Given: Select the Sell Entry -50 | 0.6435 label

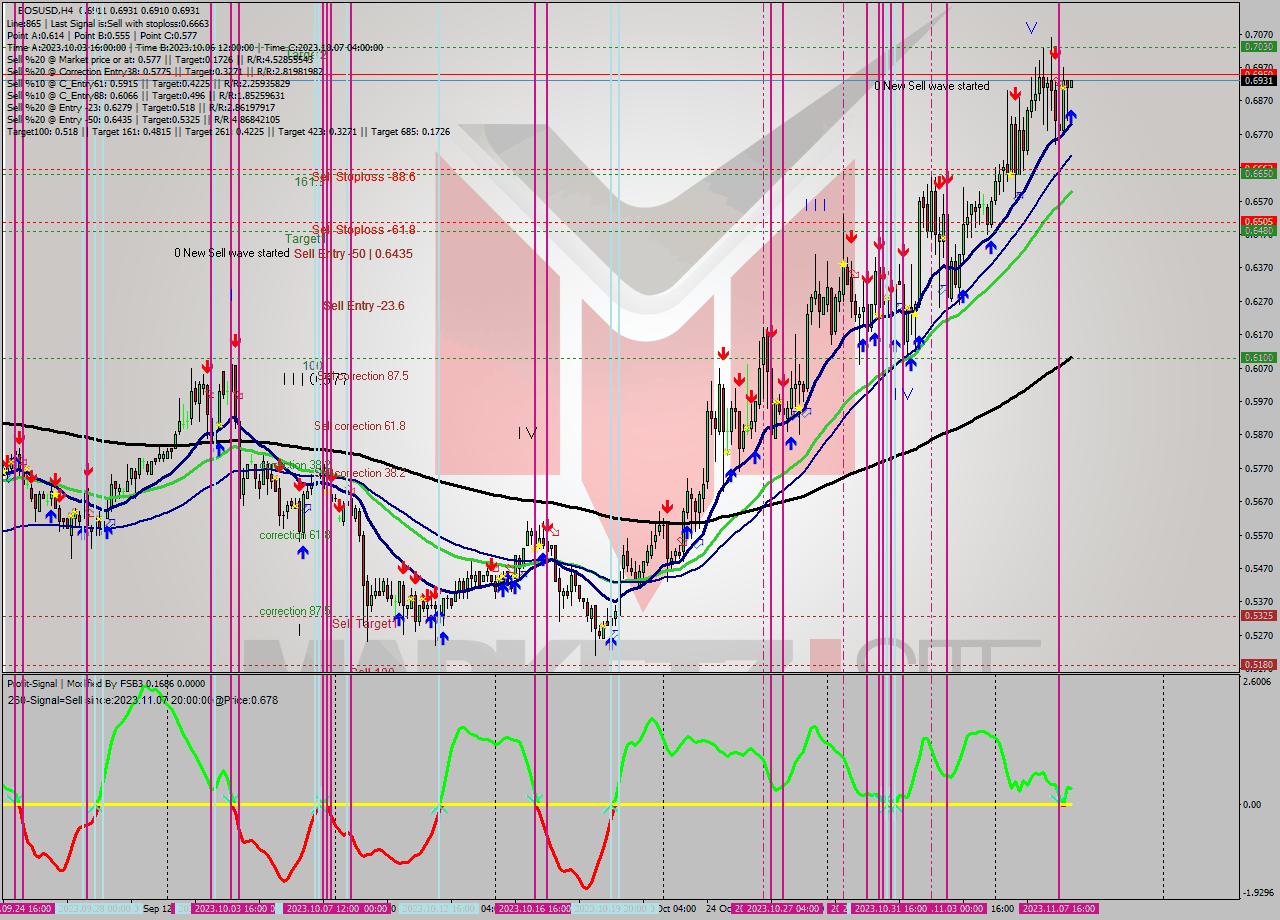Looking at the screenshot, I should click(x=353, y=254).
